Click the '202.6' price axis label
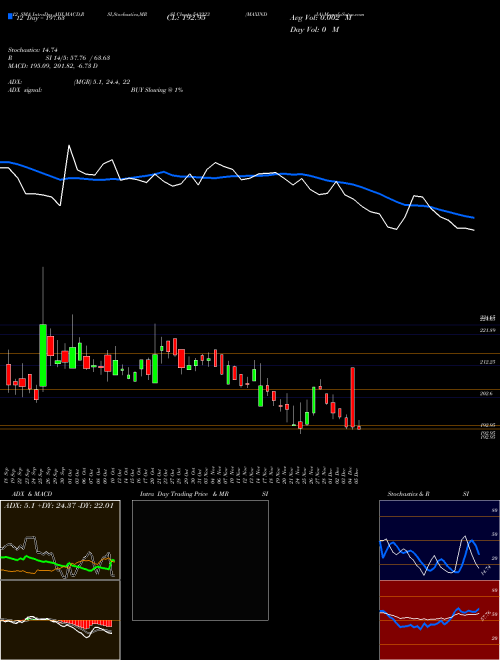The height and width of the screenshot is (660, 500). pyautogui.click(x=486, y=394)
